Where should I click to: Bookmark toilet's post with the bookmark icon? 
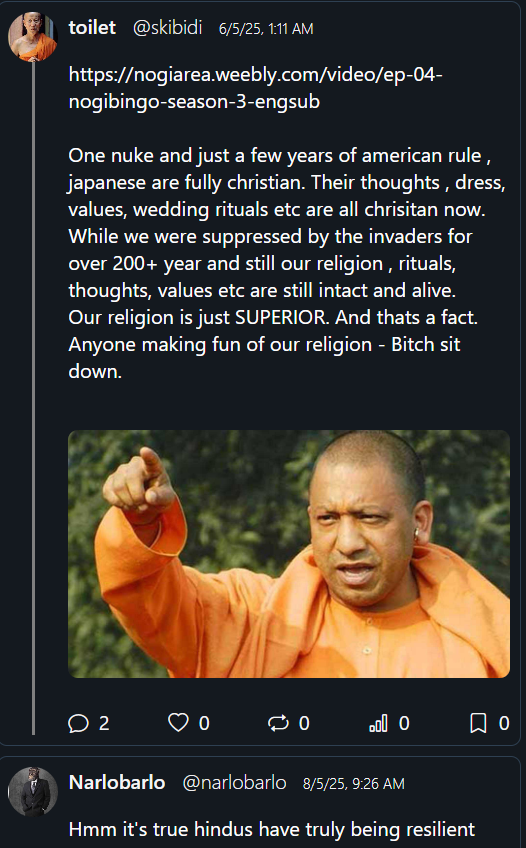coord(478,723)
